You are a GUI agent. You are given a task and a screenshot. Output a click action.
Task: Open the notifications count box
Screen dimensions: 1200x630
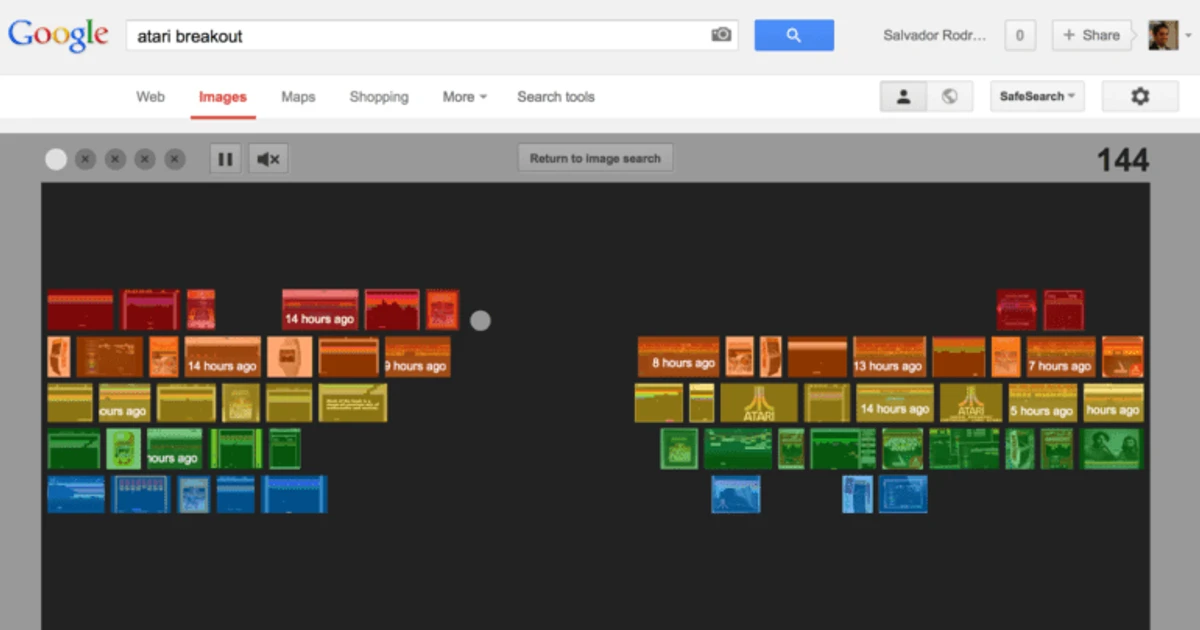(x=1019, y=35)
